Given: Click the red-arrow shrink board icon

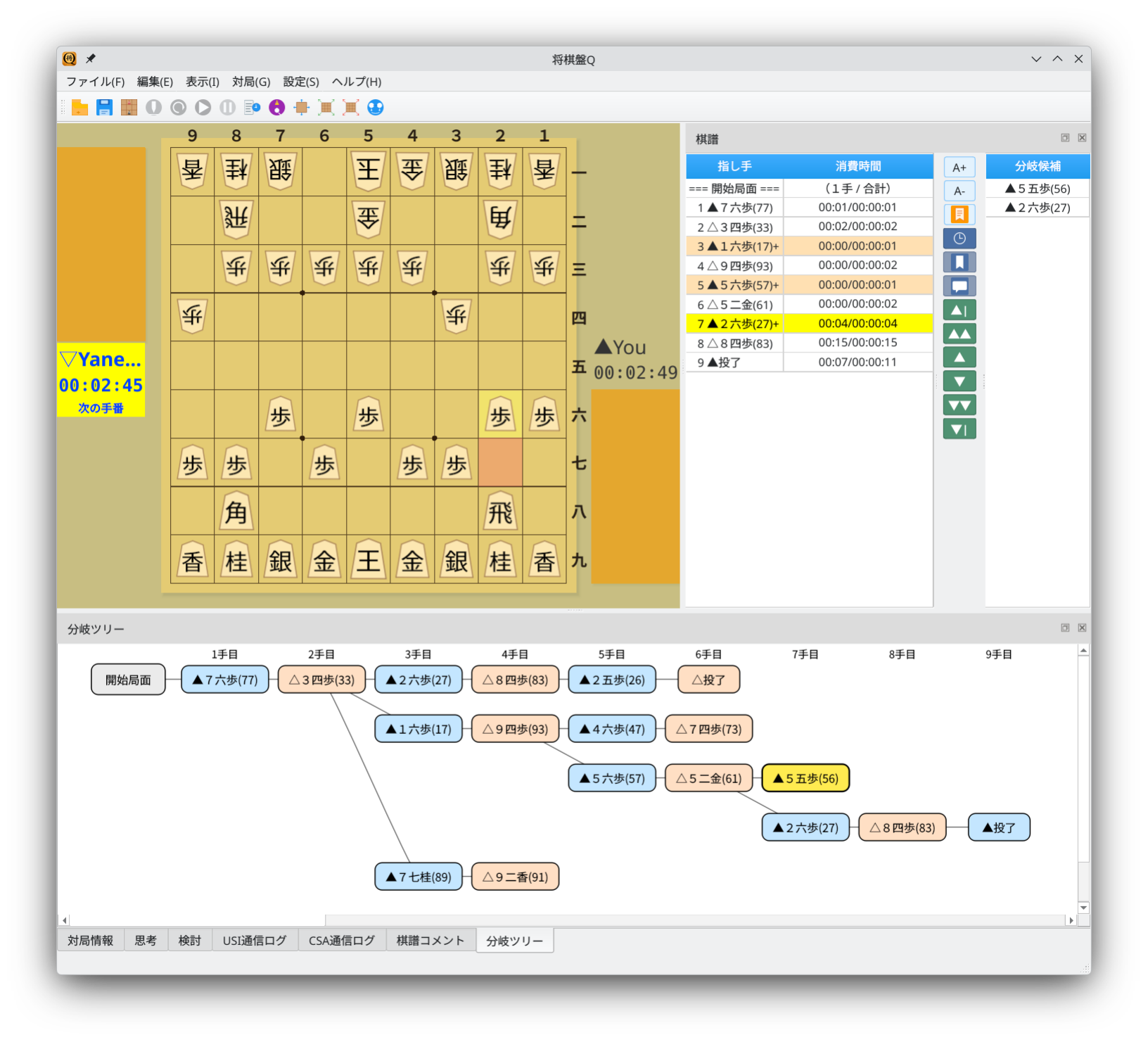Looking at the screenshot, I should (x=350, y=107).
